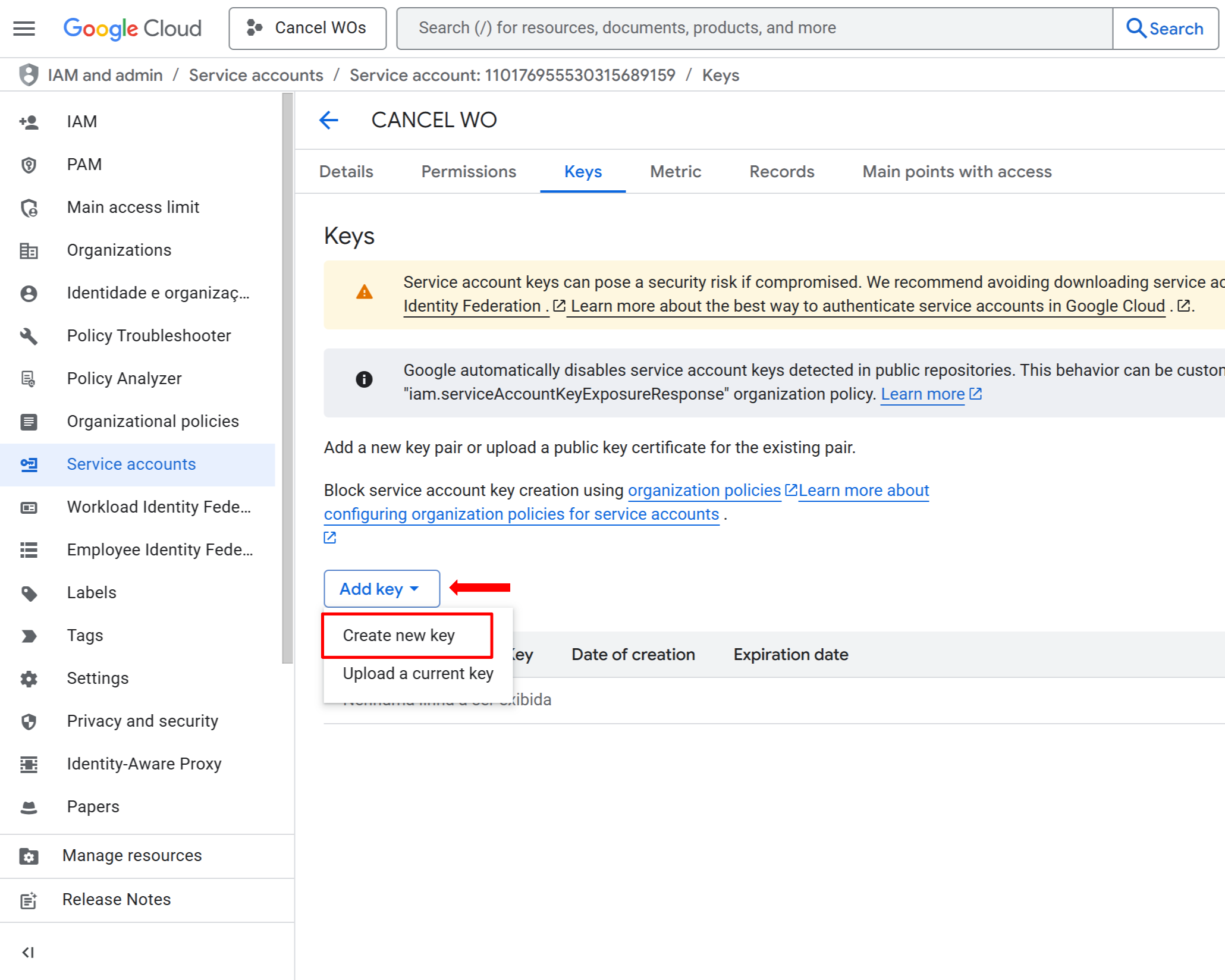Image resolution: width=1225 pixels, height=980 pixels.
Task: Click the Search button
Action: pyautogui.click(x=1164, y=28)
